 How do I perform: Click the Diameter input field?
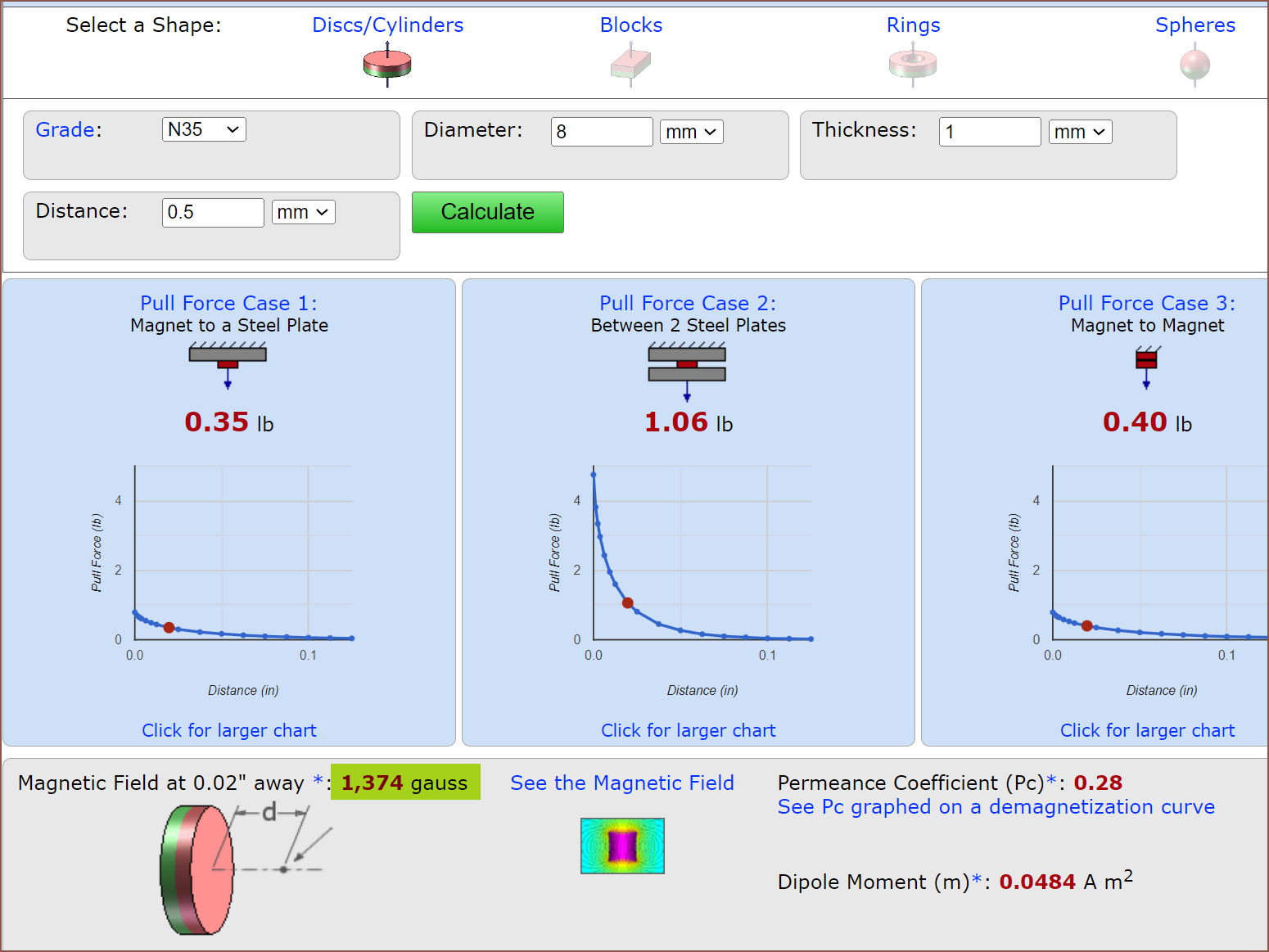[x=601, y=132]
